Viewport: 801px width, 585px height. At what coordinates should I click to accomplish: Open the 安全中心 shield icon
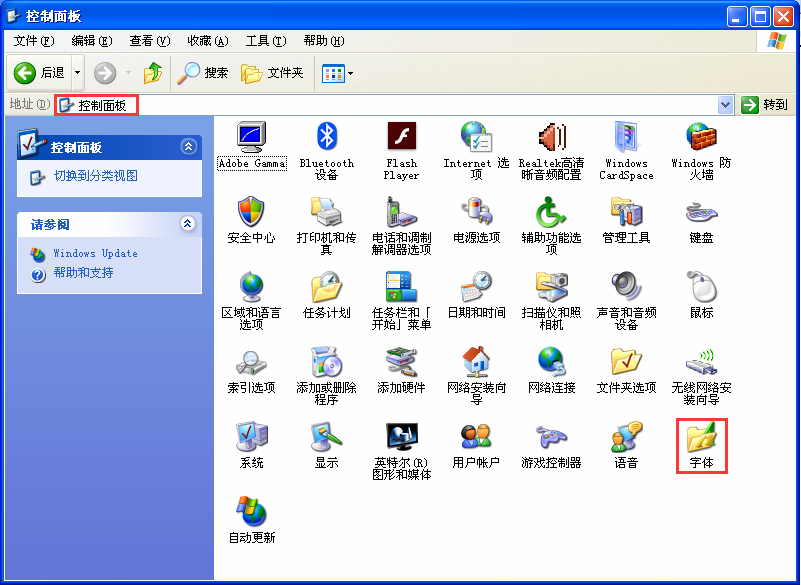(251, 212)
